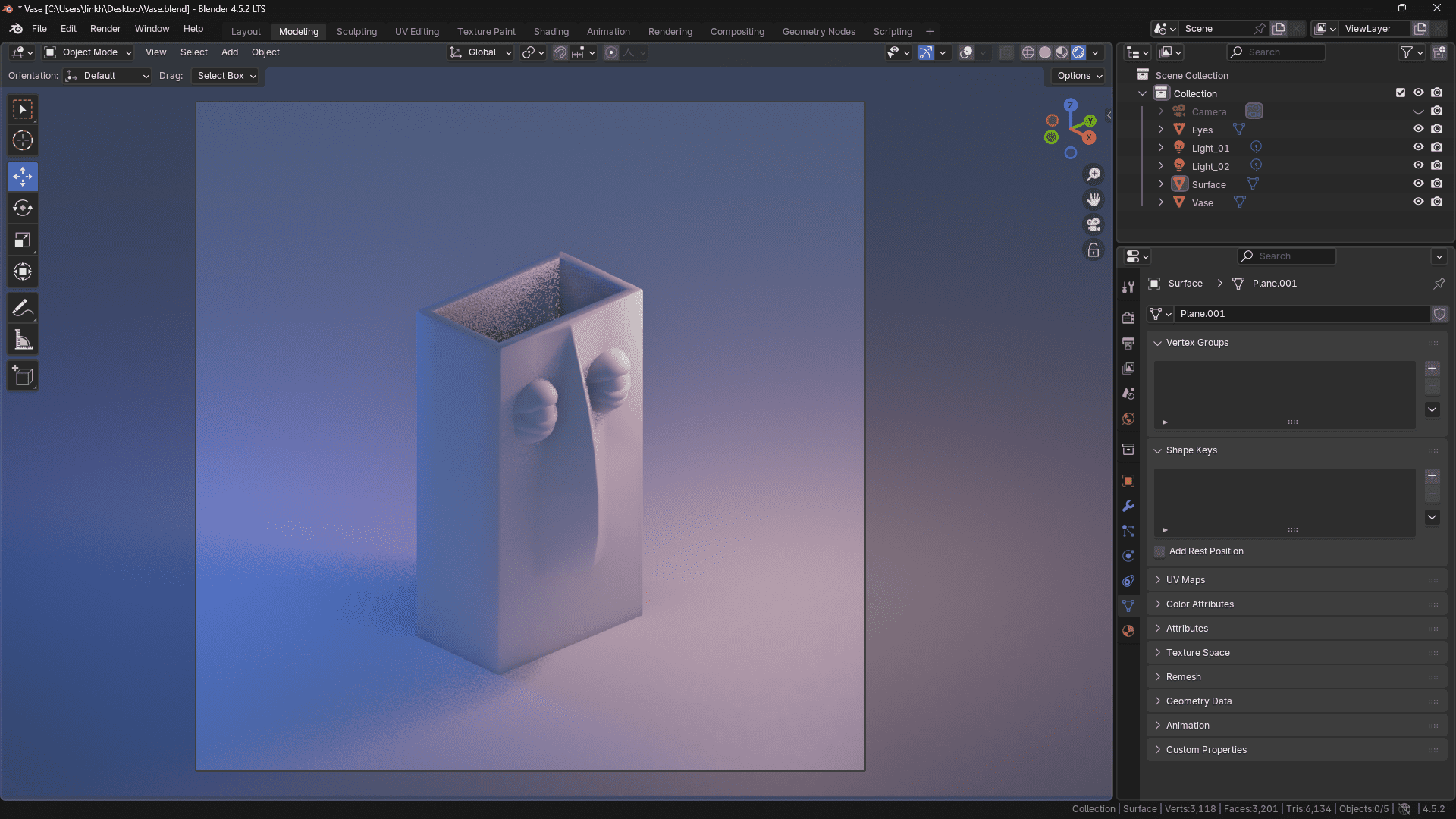Enable Add Rest Position checkbox
Image resolution: width=1456 pixels, height=819 pixels.
pyautogui.click(x=1160, y=551)
